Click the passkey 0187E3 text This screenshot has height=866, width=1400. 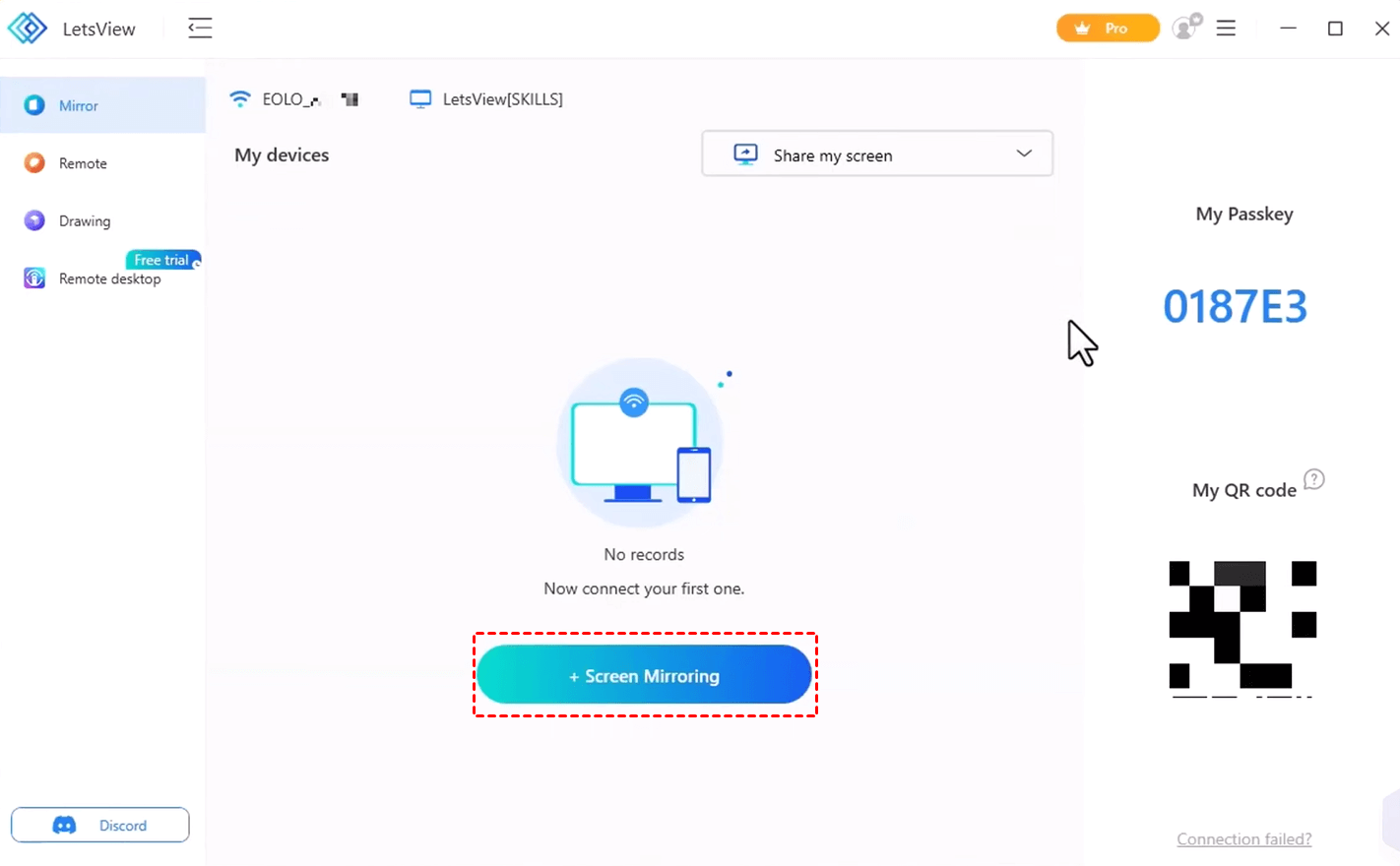1235,307
